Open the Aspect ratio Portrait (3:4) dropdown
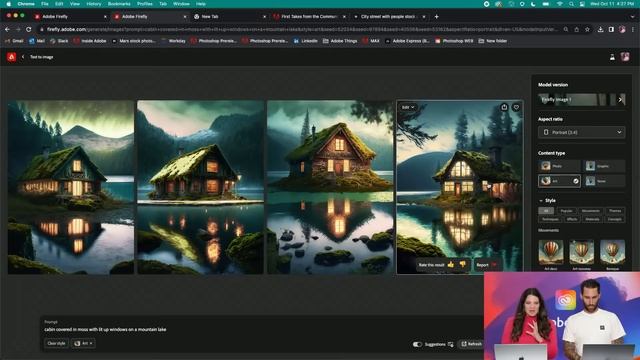Image resolution: width=640 pixels, height=360 pixels. click(582, 132)
